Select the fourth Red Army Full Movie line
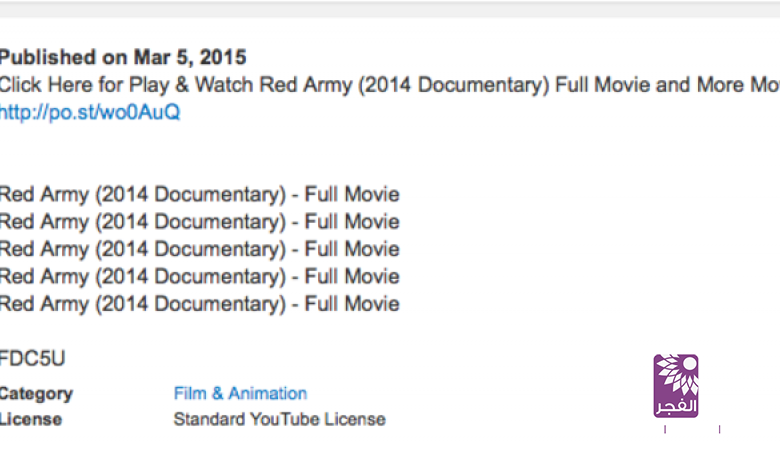Screen dimensions: 780x451 click(199, 276)
